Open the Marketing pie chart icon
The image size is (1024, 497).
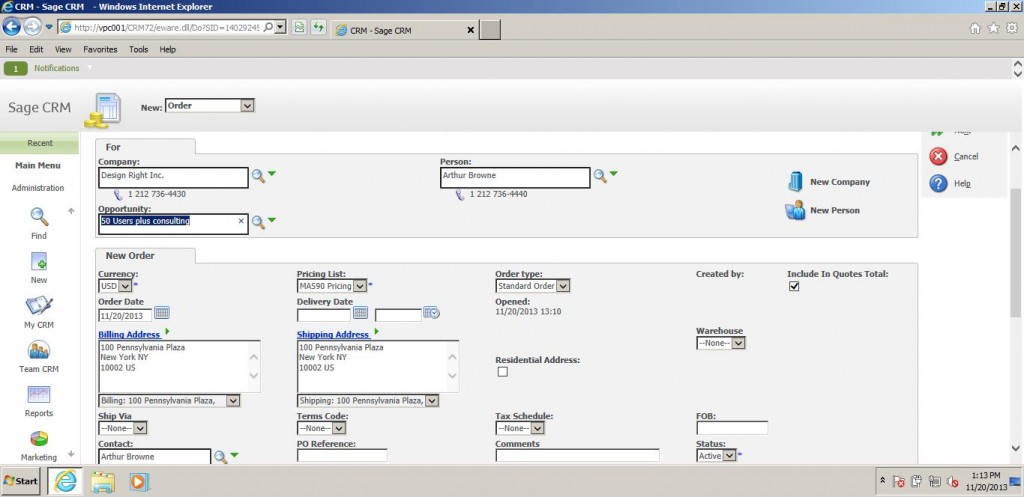click(39, 438)
